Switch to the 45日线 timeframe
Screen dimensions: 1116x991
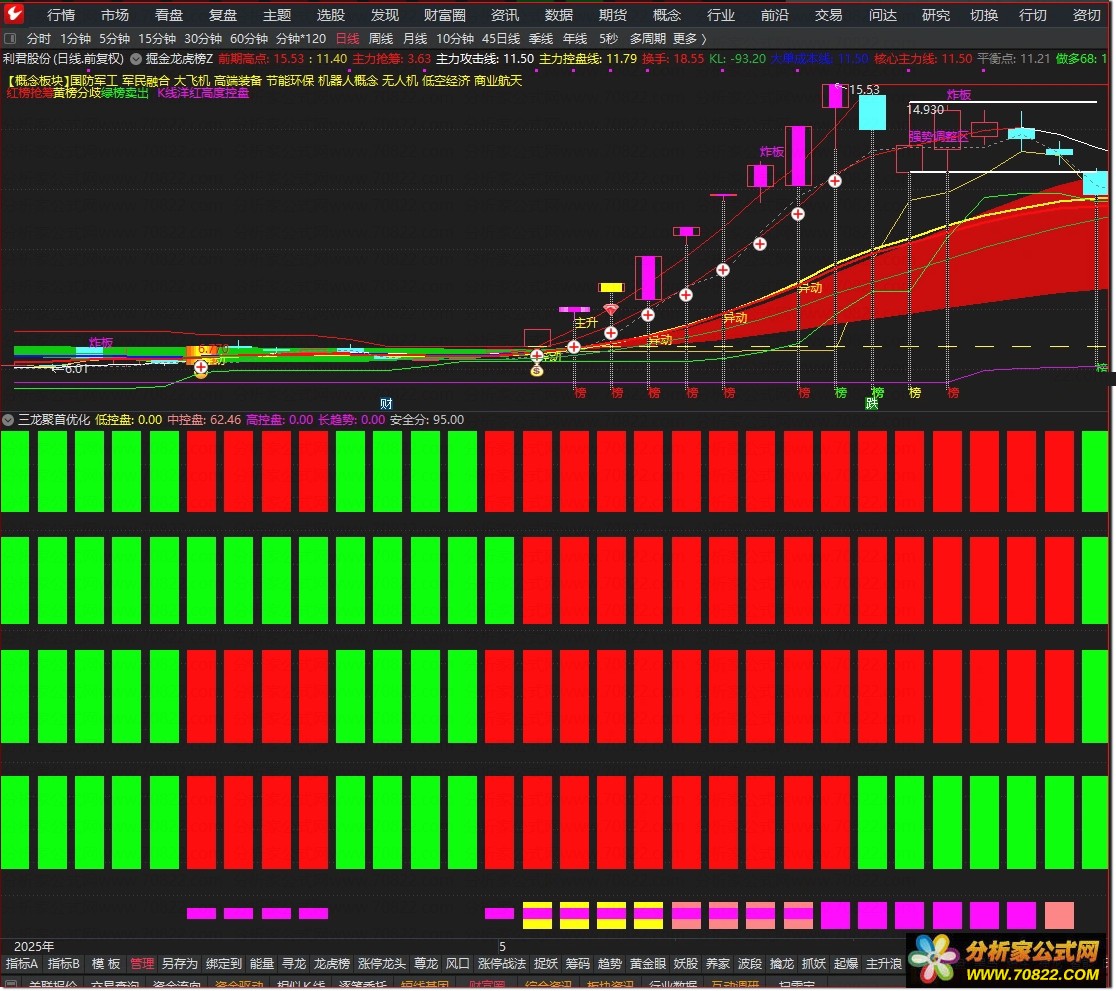click(x=501, y=38)
